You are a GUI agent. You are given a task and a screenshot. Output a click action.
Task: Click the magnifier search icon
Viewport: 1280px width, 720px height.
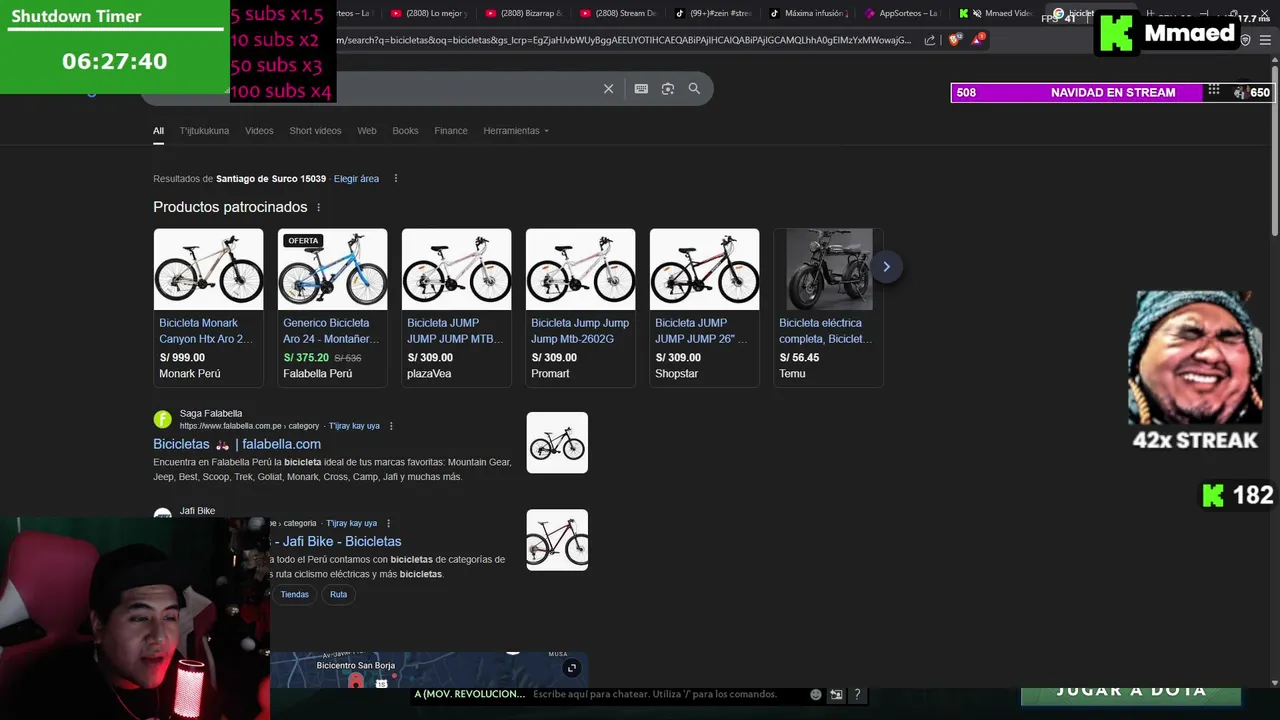694,89
